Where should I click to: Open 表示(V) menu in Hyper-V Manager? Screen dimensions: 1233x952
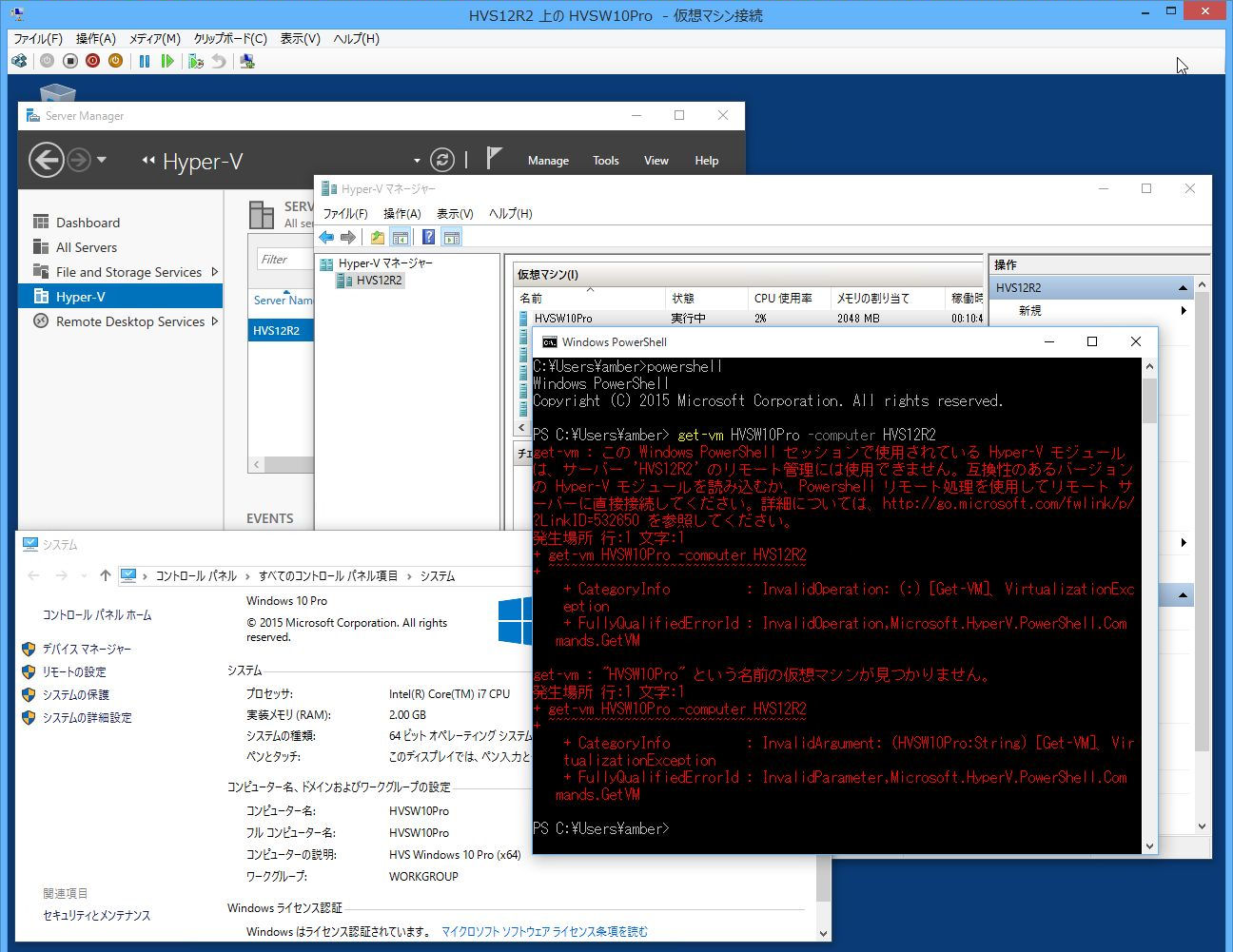[455, 213]
